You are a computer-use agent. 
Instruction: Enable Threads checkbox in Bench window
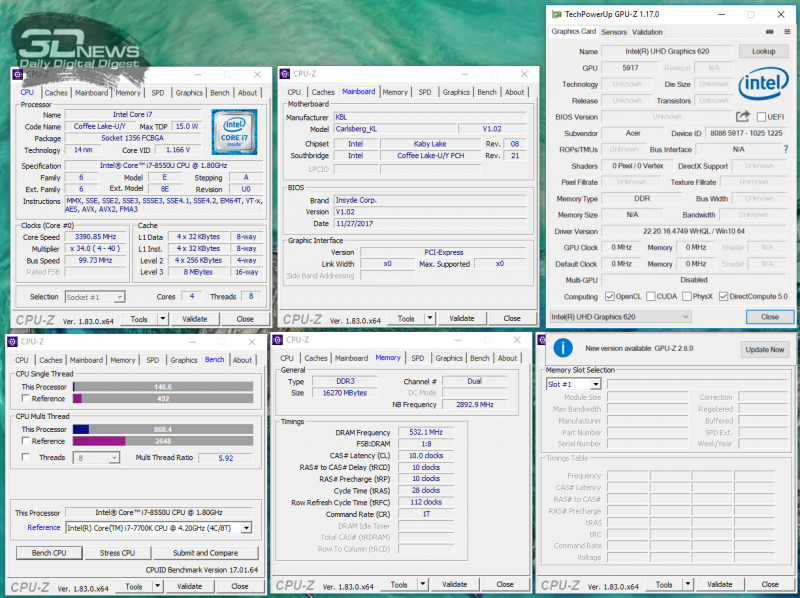tap(25, 457)
